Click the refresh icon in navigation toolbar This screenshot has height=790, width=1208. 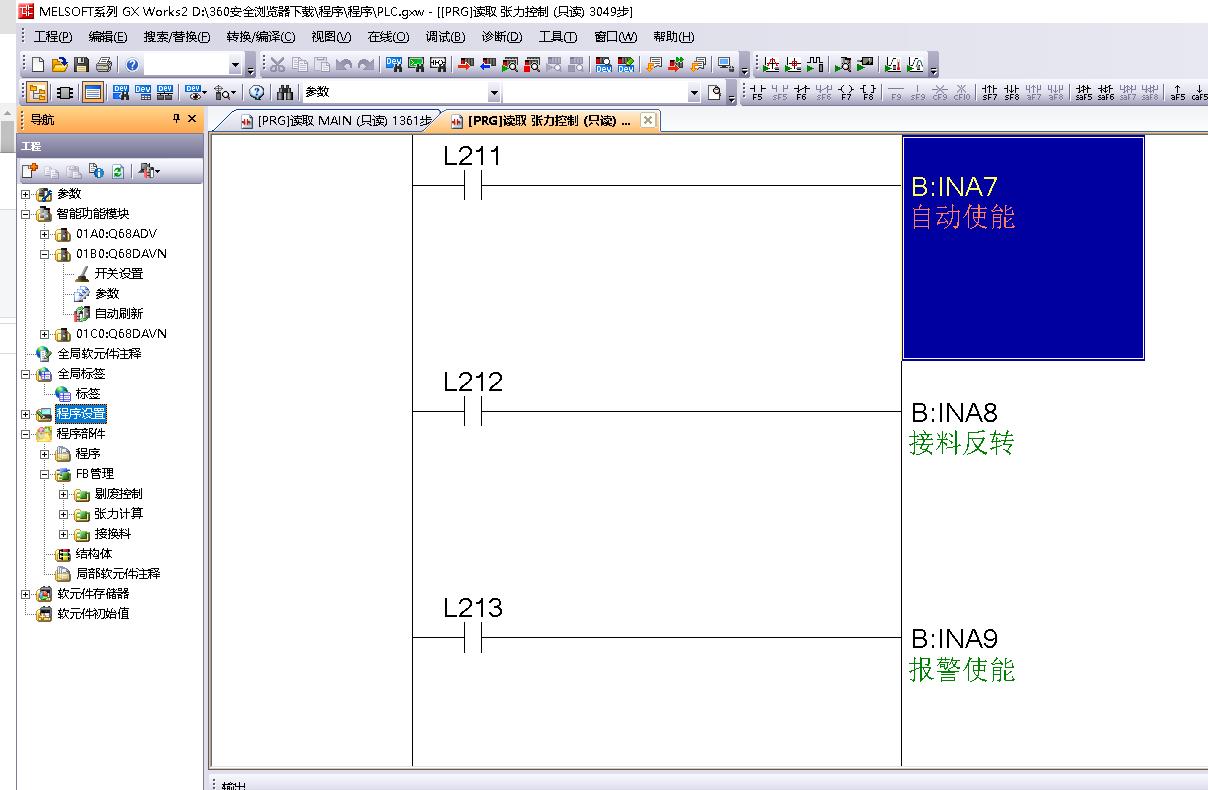[118, 172]
